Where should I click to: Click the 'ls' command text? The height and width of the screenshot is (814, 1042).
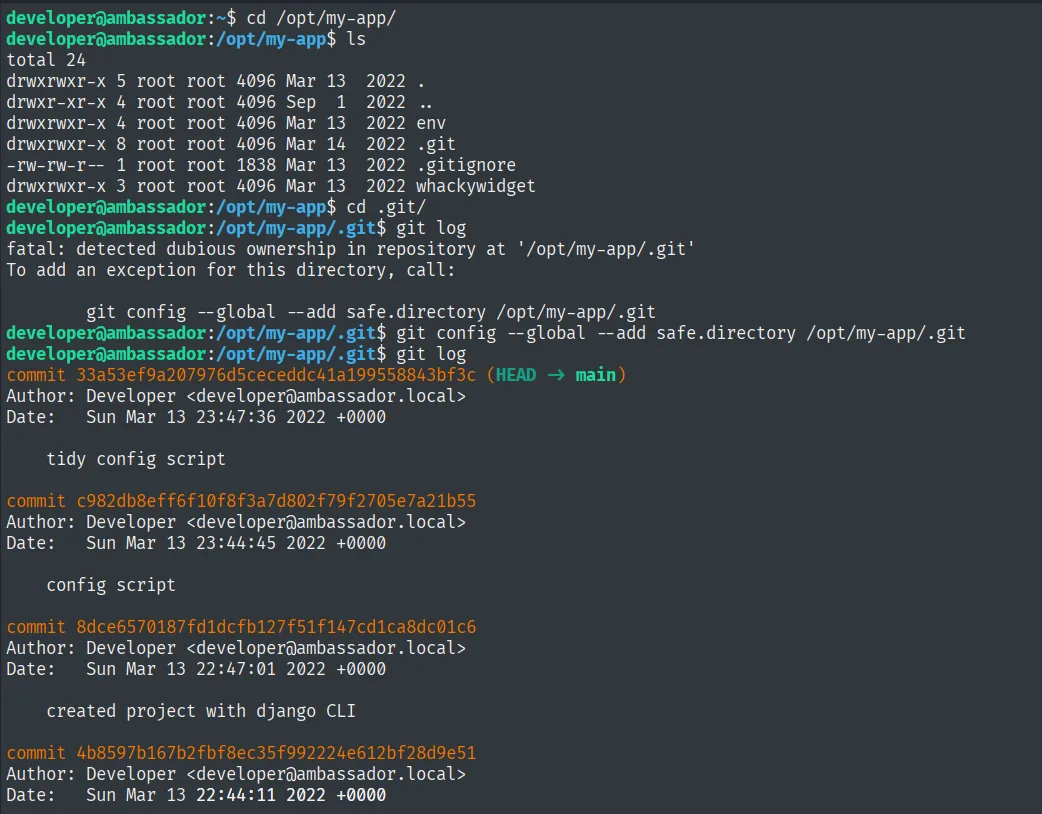(356, 39)
